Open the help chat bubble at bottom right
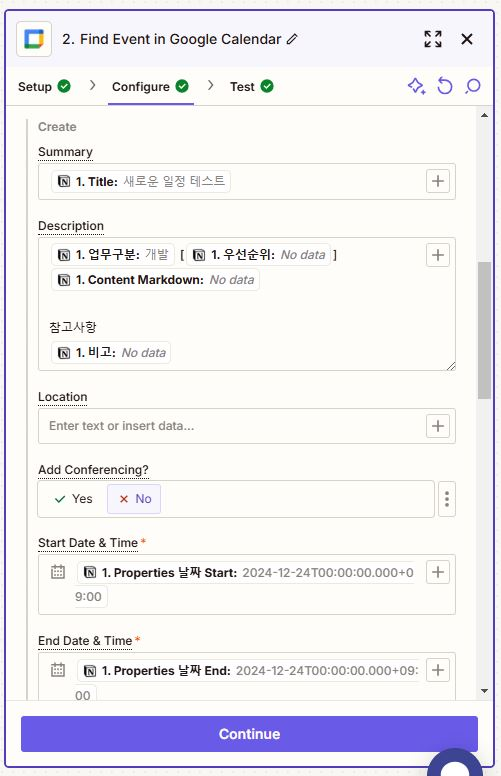The image size is (501, 776). coord(454,763)
